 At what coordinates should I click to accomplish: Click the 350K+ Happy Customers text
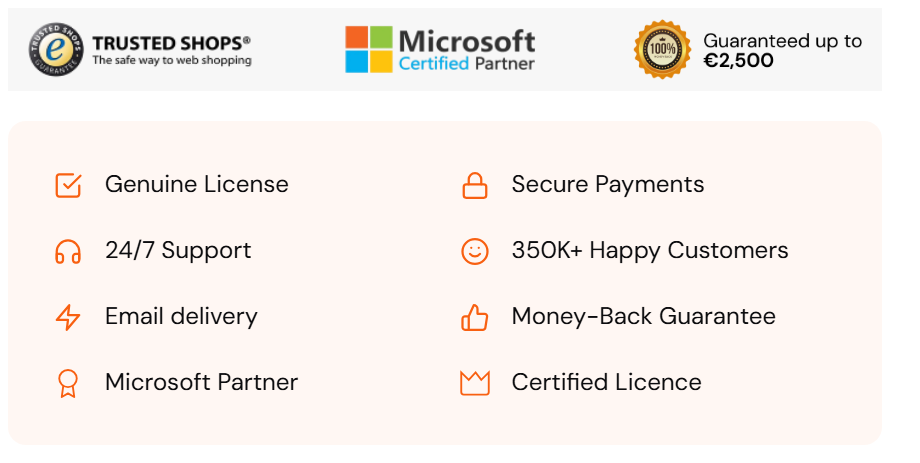click(x=649, y=251)
